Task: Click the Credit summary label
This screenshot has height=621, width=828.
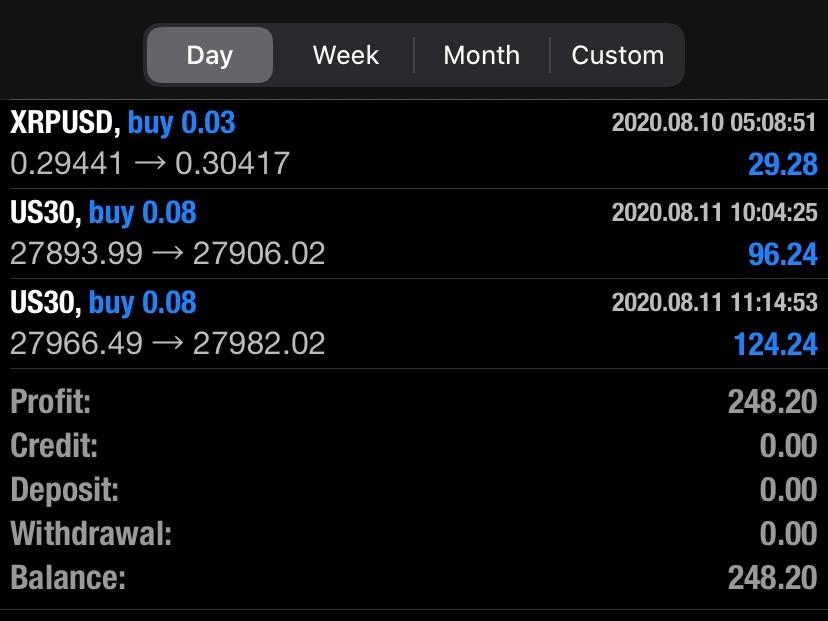Action: click(x=54, y=445)
